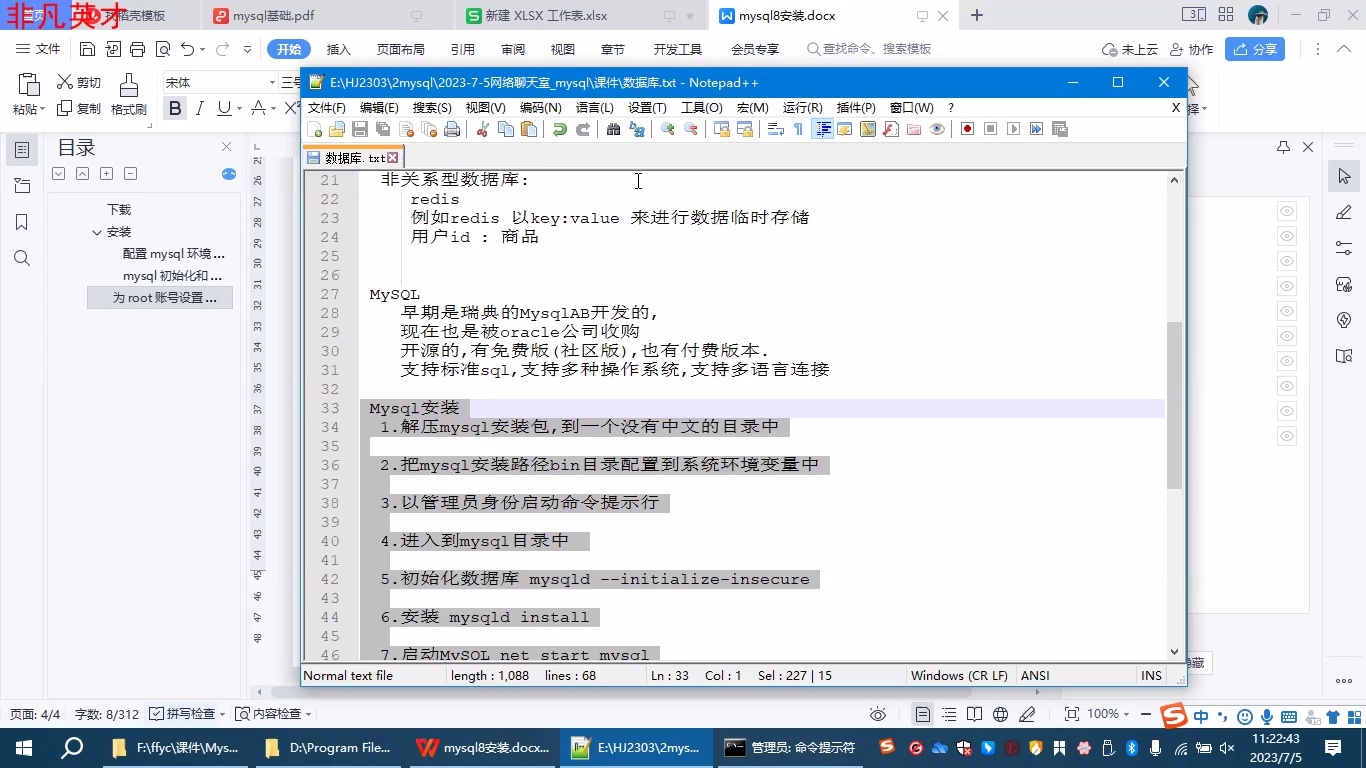This screenshot has width=1366, height=768.
Task: Open Find dialog using binoculars icon
Action: coord(613,129)
